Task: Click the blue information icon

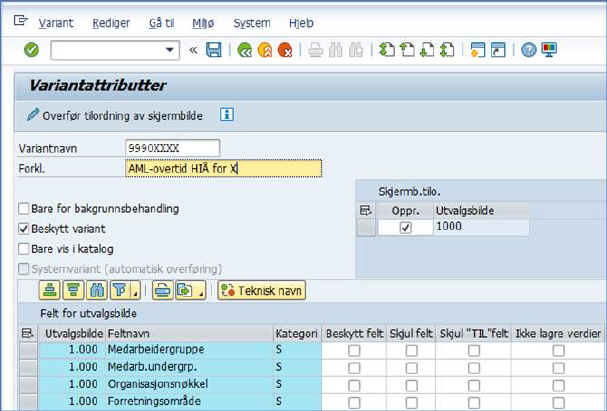Action: click(227, 115)
